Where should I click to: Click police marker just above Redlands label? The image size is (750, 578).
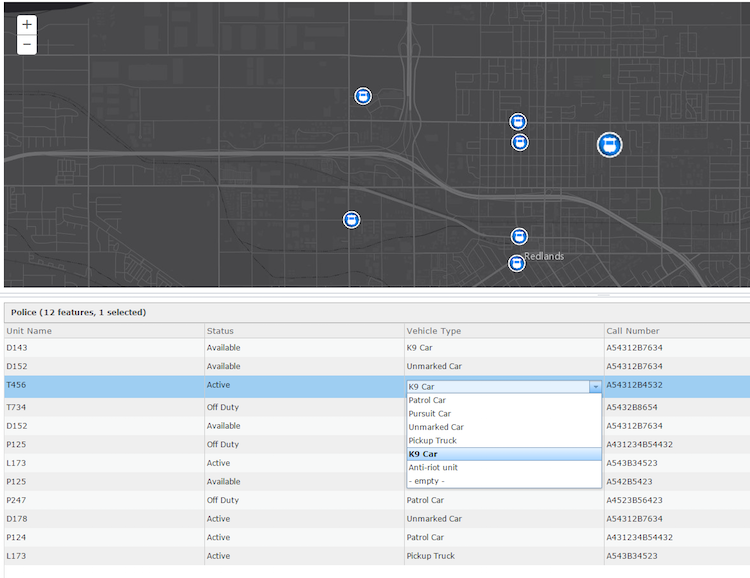click(519, 237)
